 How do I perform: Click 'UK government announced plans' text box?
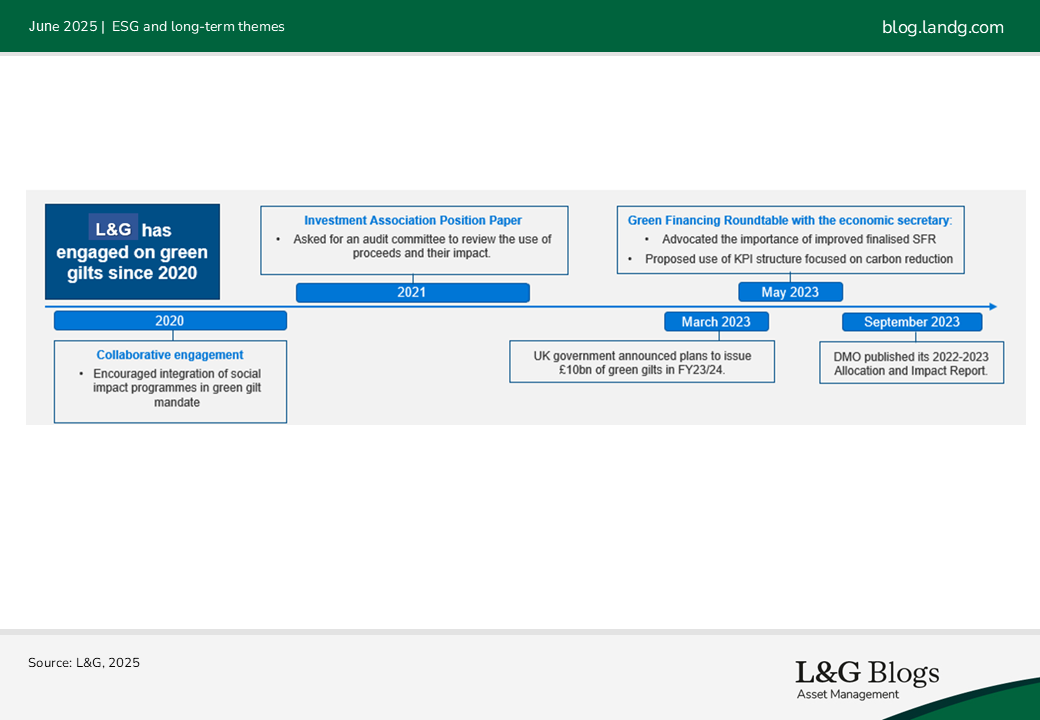pyautogui.click(x=642, y=362)
